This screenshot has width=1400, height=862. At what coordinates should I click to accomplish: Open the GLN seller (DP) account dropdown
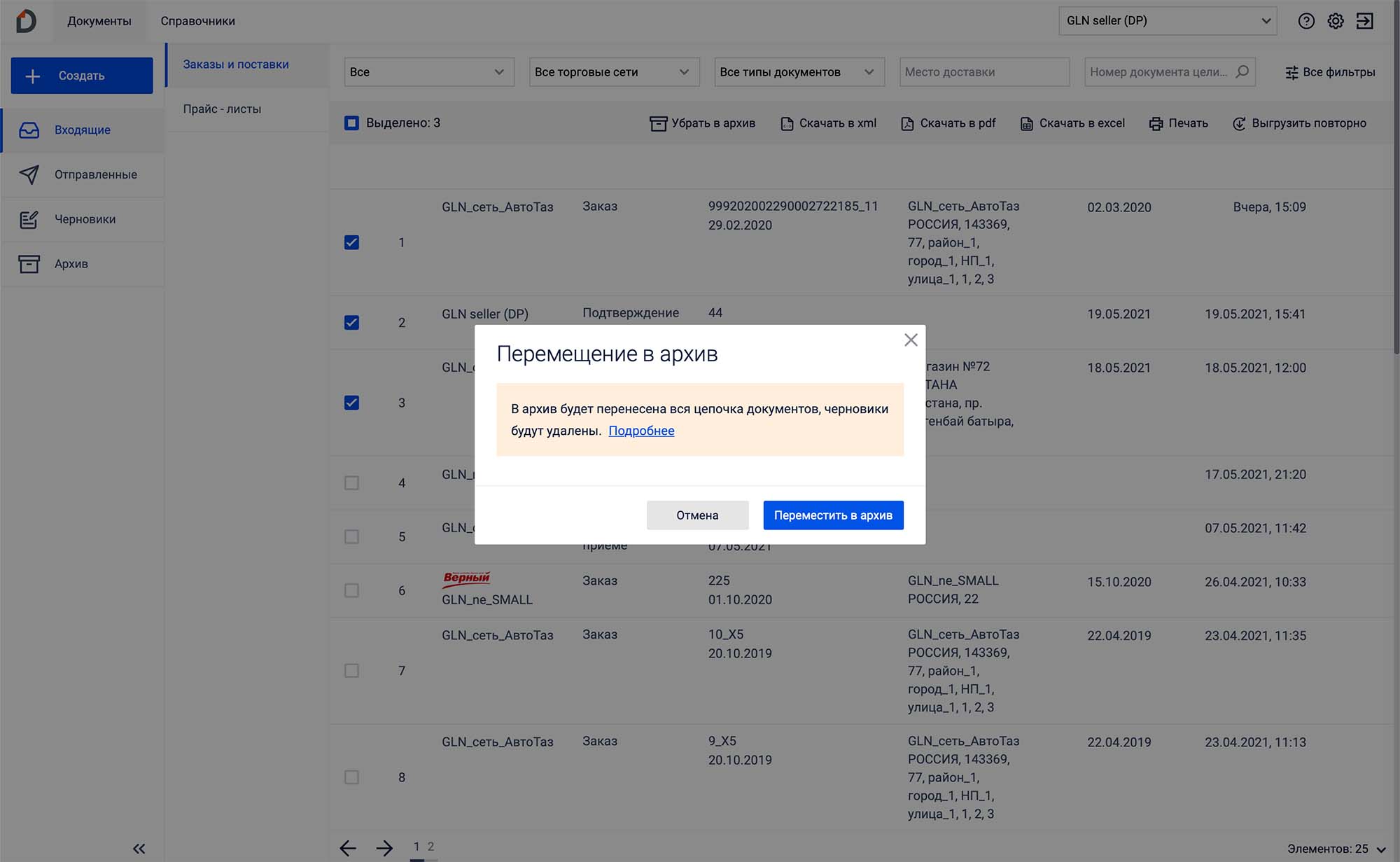click(x=1168, y=21)
